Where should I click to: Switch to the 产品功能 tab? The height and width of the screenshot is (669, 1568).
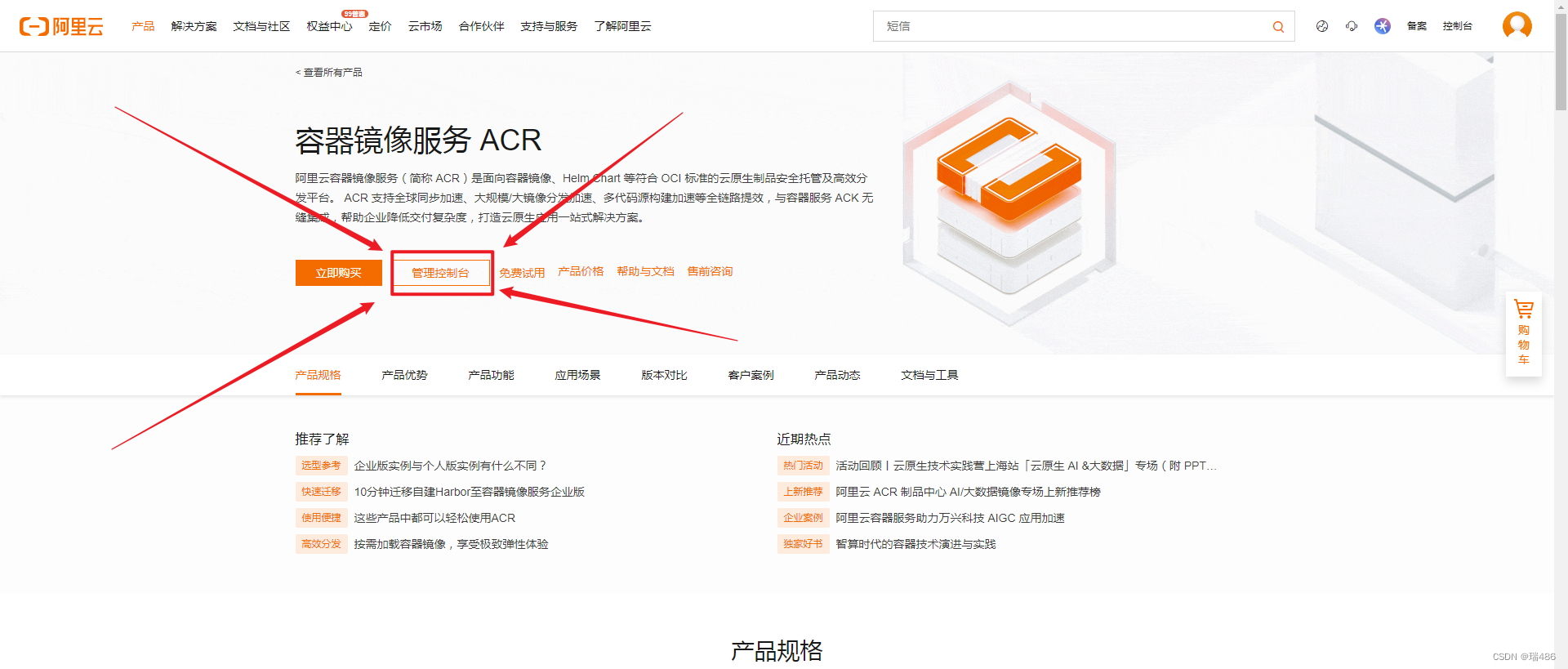point(491,375)
